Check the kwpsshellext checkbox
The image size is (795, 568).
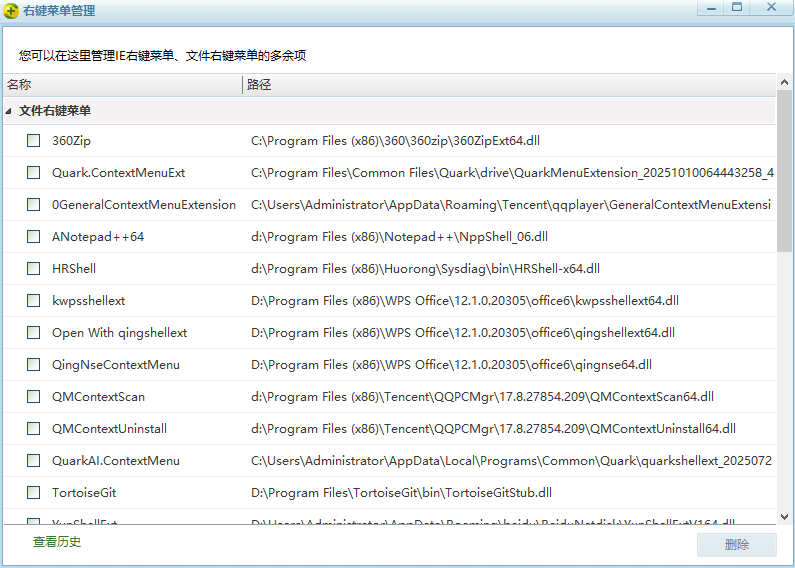tap(33, 300)
